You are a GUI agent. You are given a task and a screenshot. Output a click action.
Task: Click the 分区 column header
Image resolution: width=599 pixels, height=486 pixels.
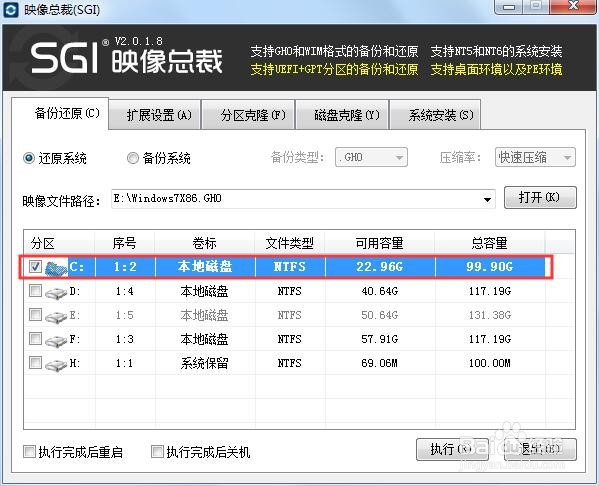tap(59, 243)
